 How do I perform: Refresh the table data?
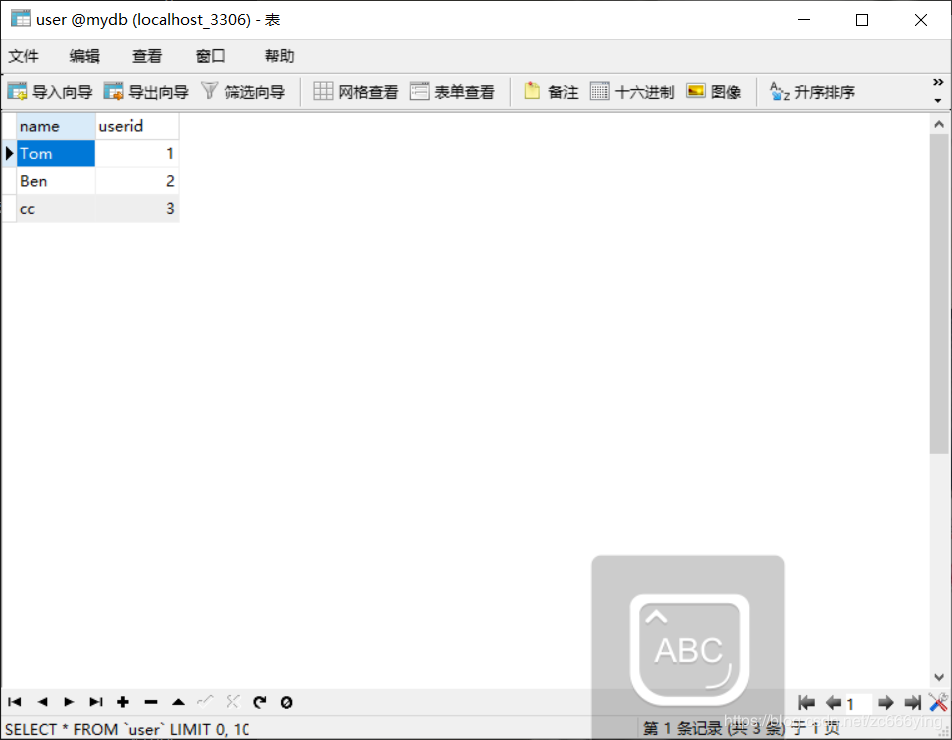260,702
